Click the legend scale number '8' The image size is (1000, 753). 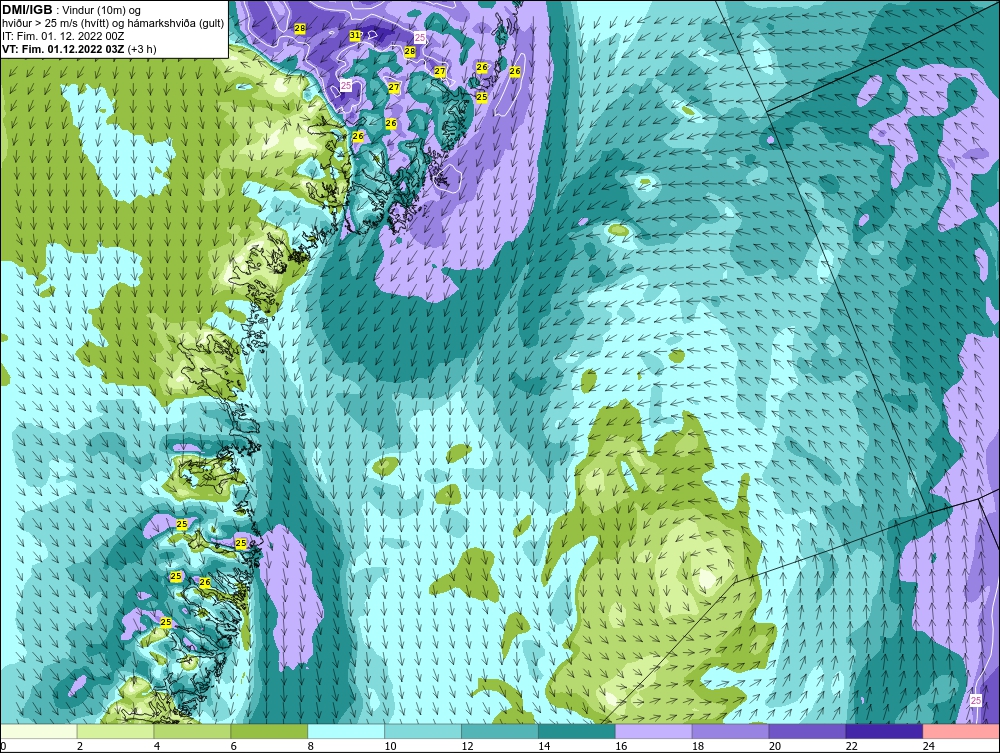(x=311, y=746)
